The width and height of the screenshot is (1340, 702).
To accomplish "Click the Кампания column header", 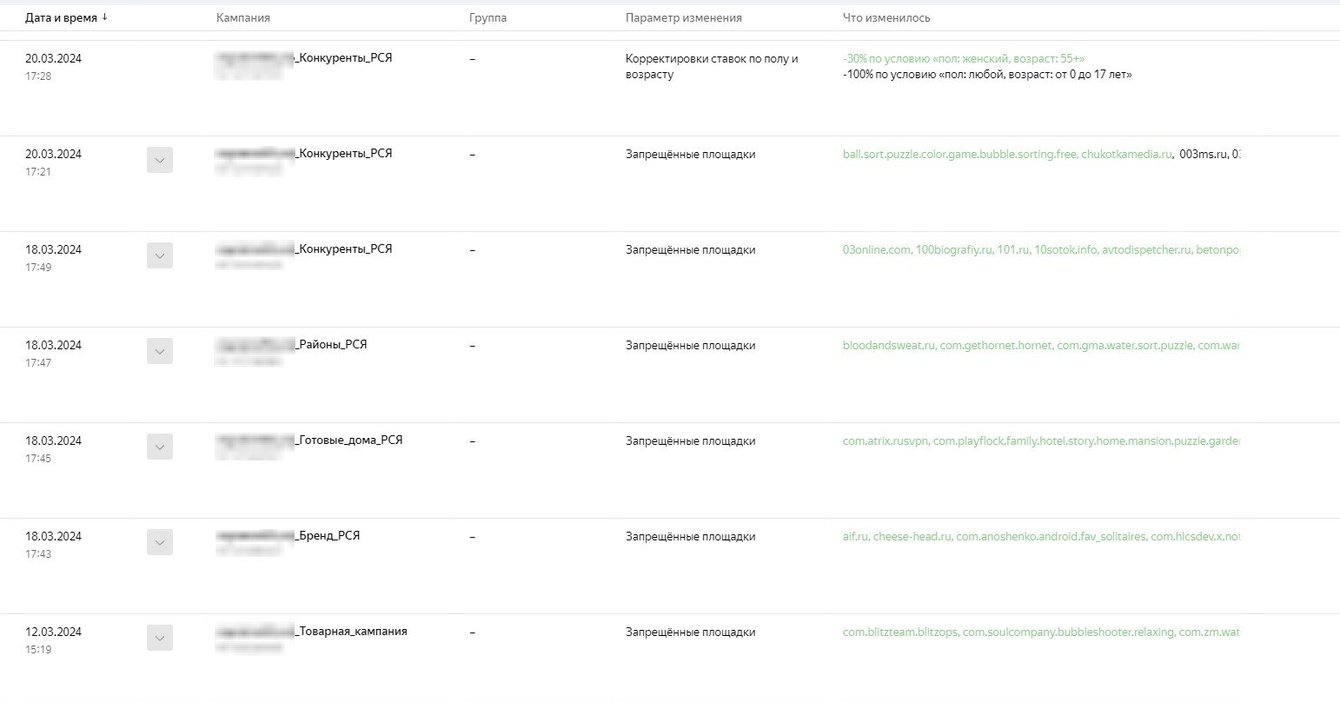I will (x=243, y=18).
